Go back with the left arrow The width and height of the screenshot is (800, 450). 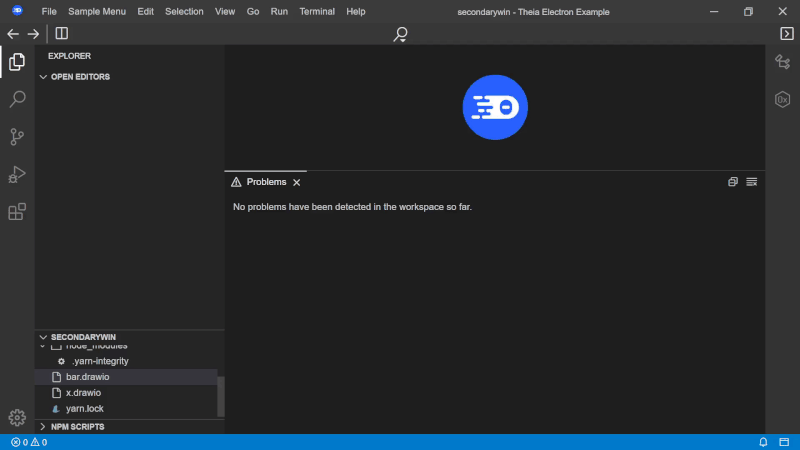13,34
